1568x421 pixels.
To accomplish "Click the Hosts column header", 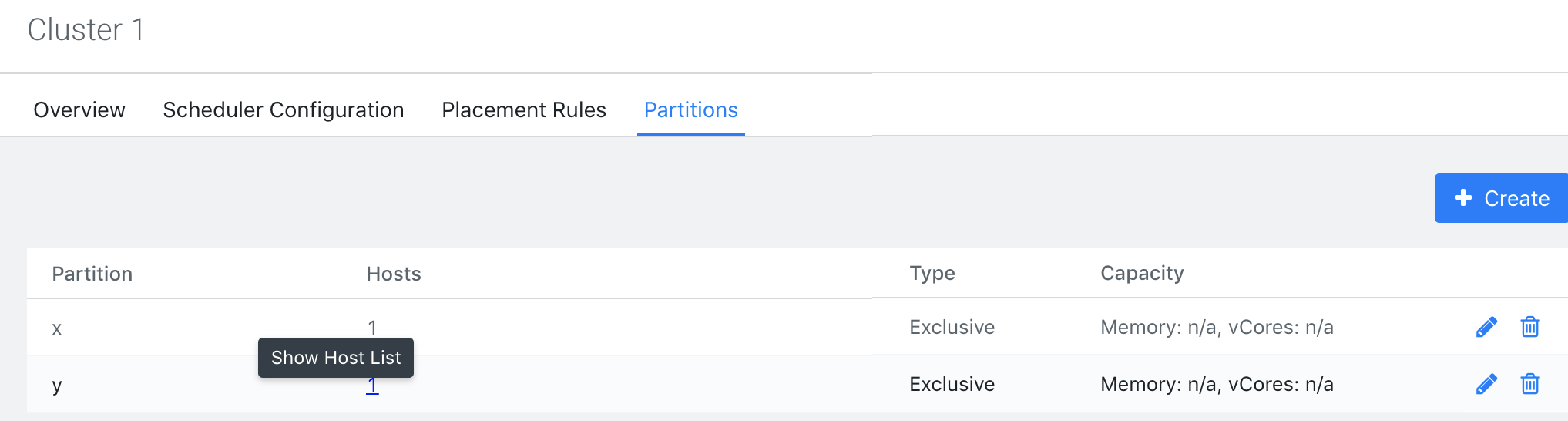I will coord(394,274).
